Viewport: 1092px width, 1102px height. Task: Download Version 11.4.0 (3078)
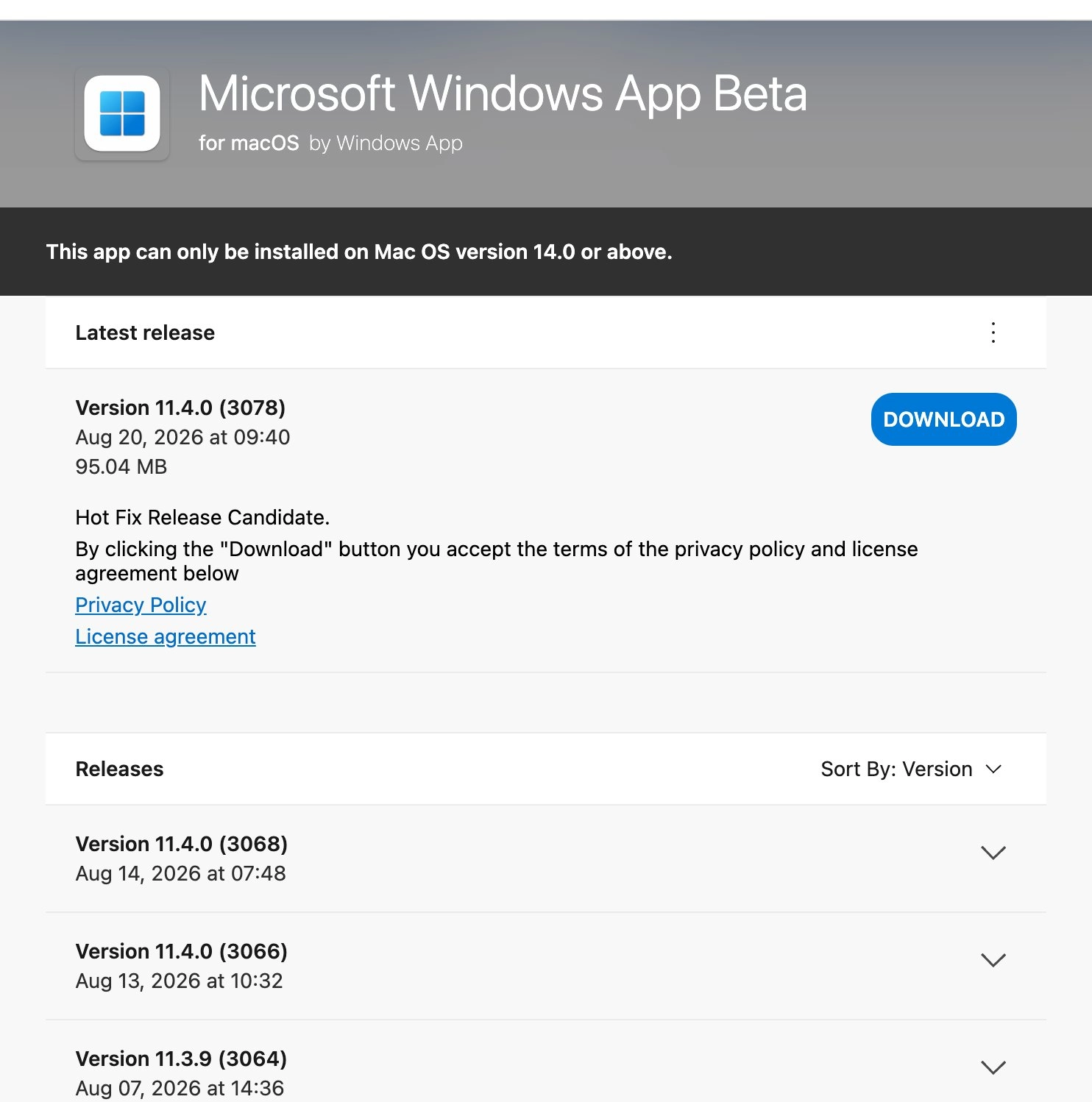tap(943, 419)
